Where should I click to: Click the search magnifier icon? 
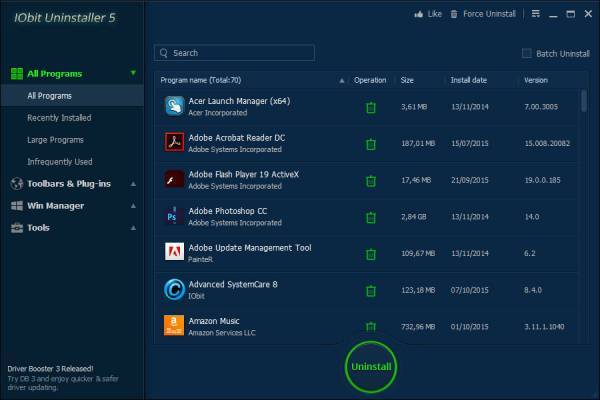[x=164, y=53]
